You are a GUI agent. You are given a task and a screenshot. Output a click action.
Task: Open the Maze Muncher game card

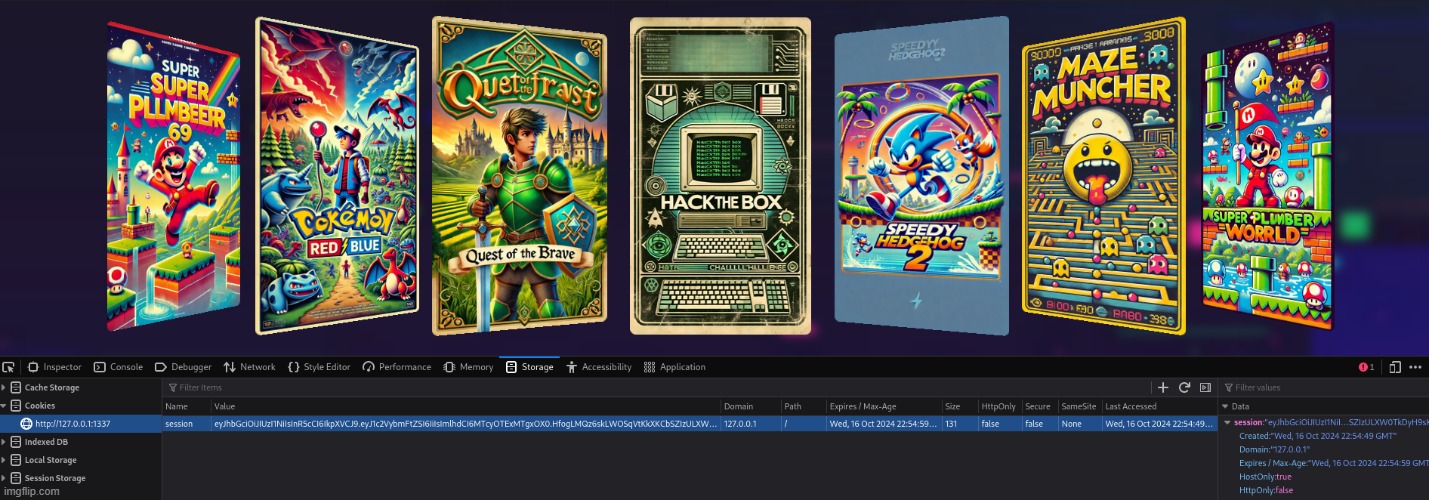tap(1103, 176)
